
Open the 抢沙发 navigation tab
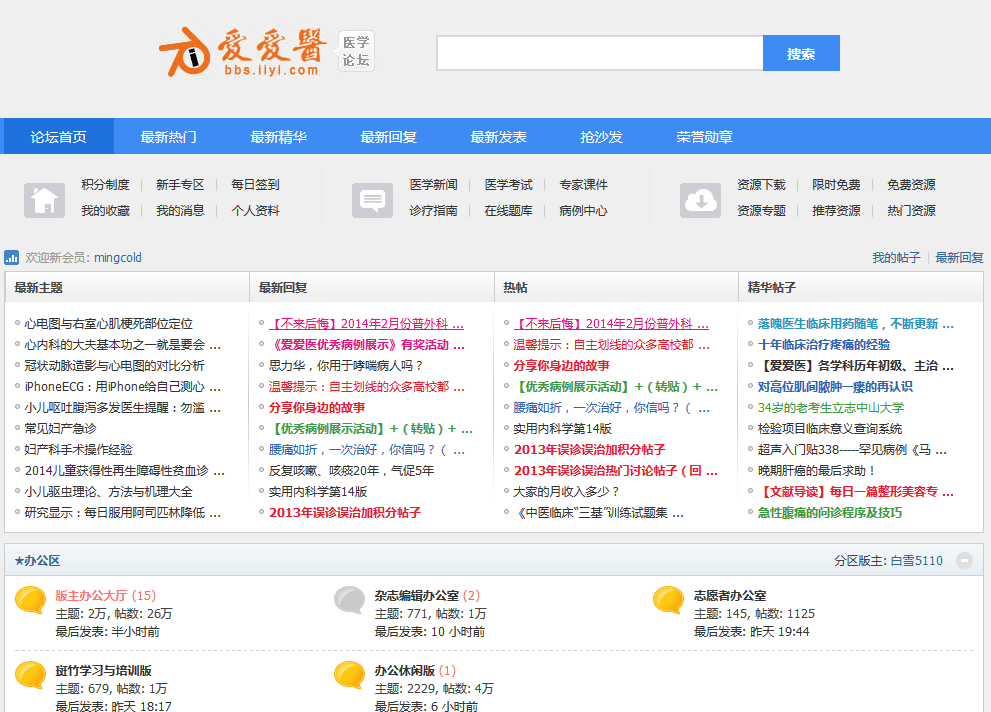(x=602, y=136)
